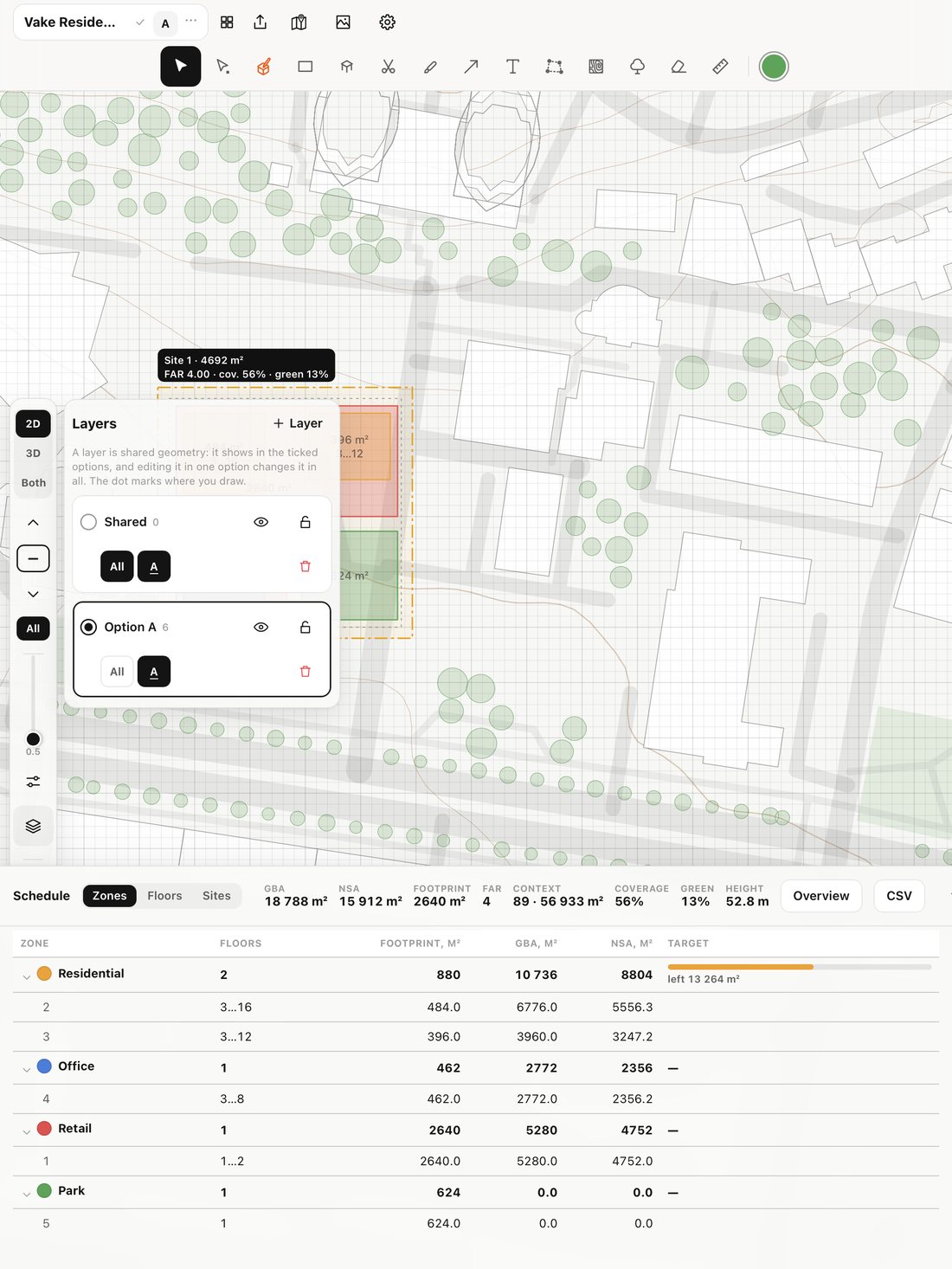Select the eraser tool
Screen dimensions: 952x1269
(x=679, y=67)
